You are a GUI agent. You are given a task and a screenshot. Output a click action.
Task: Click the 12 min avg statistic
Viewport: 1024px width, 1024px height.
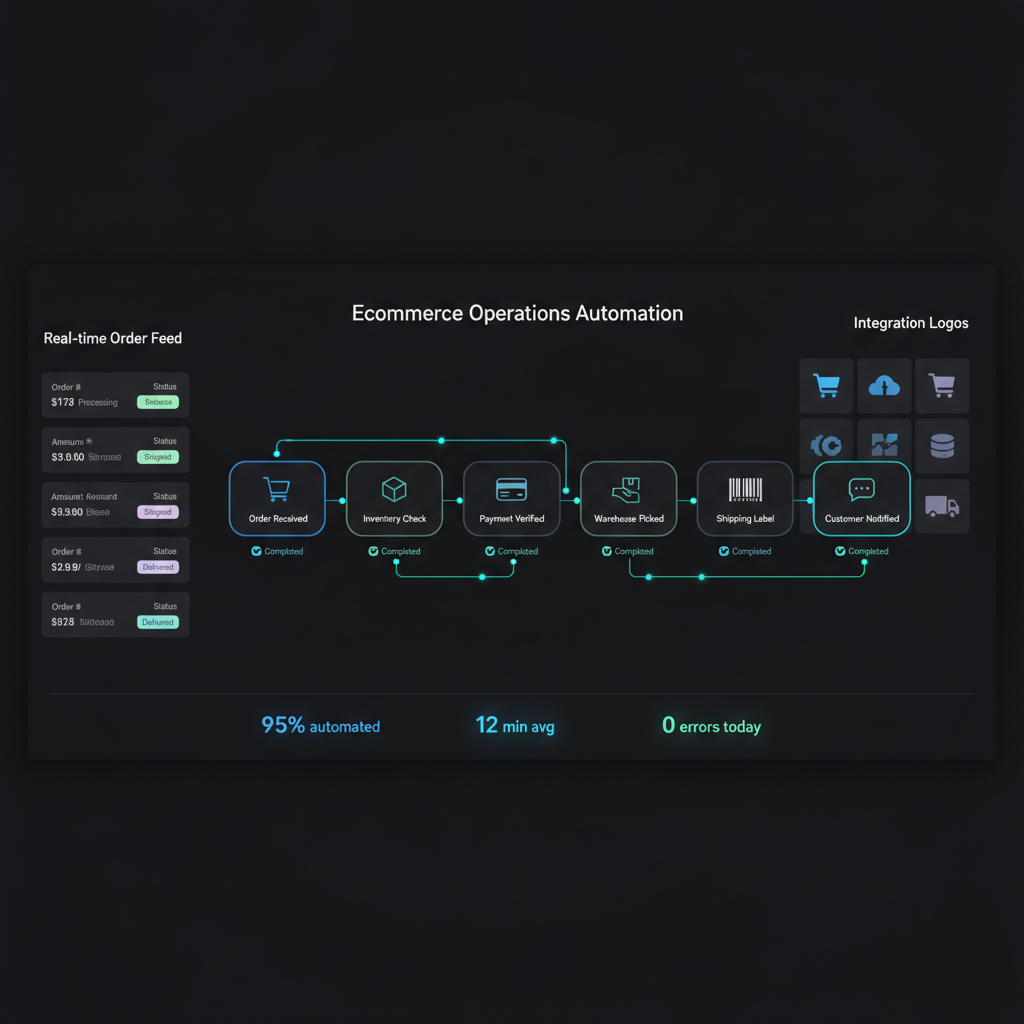pyautogui.click(x=515, y=726)
